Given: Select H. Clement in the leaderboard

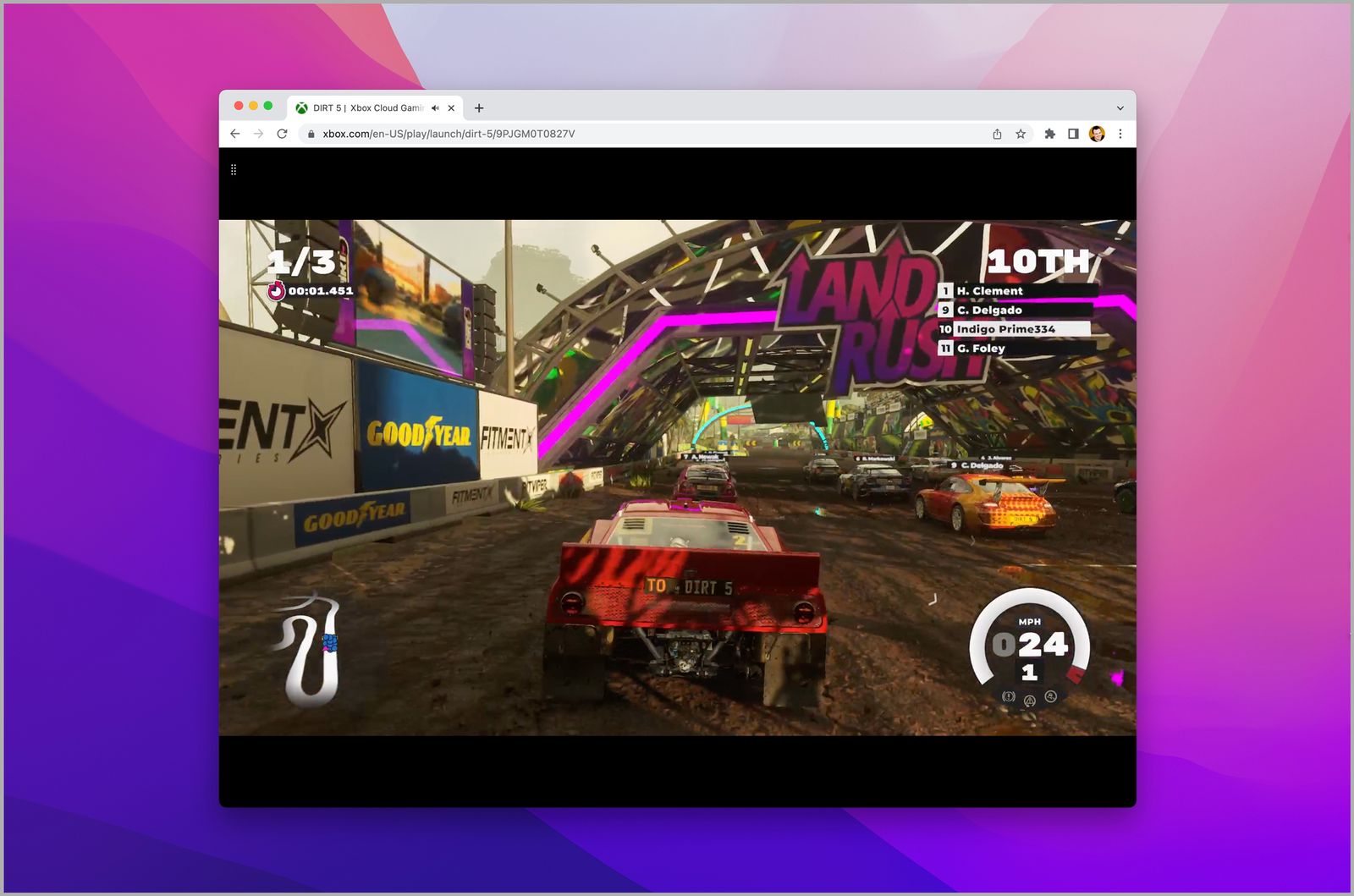Looking at the screenshot, I should pyautogui.click(x=1017, y=291).
